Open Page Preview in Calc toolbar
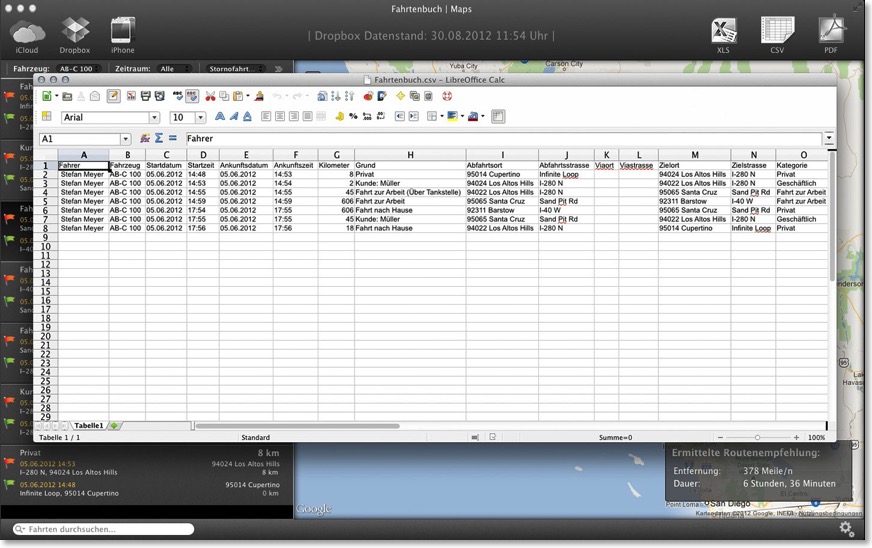The image size is (872, 548). click(160, 96)
